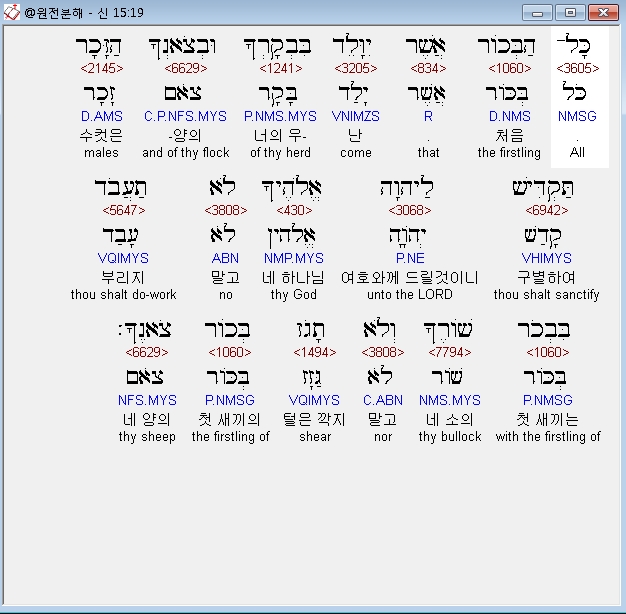Select parsing code NMS.MYS

(x=450, y=400)
